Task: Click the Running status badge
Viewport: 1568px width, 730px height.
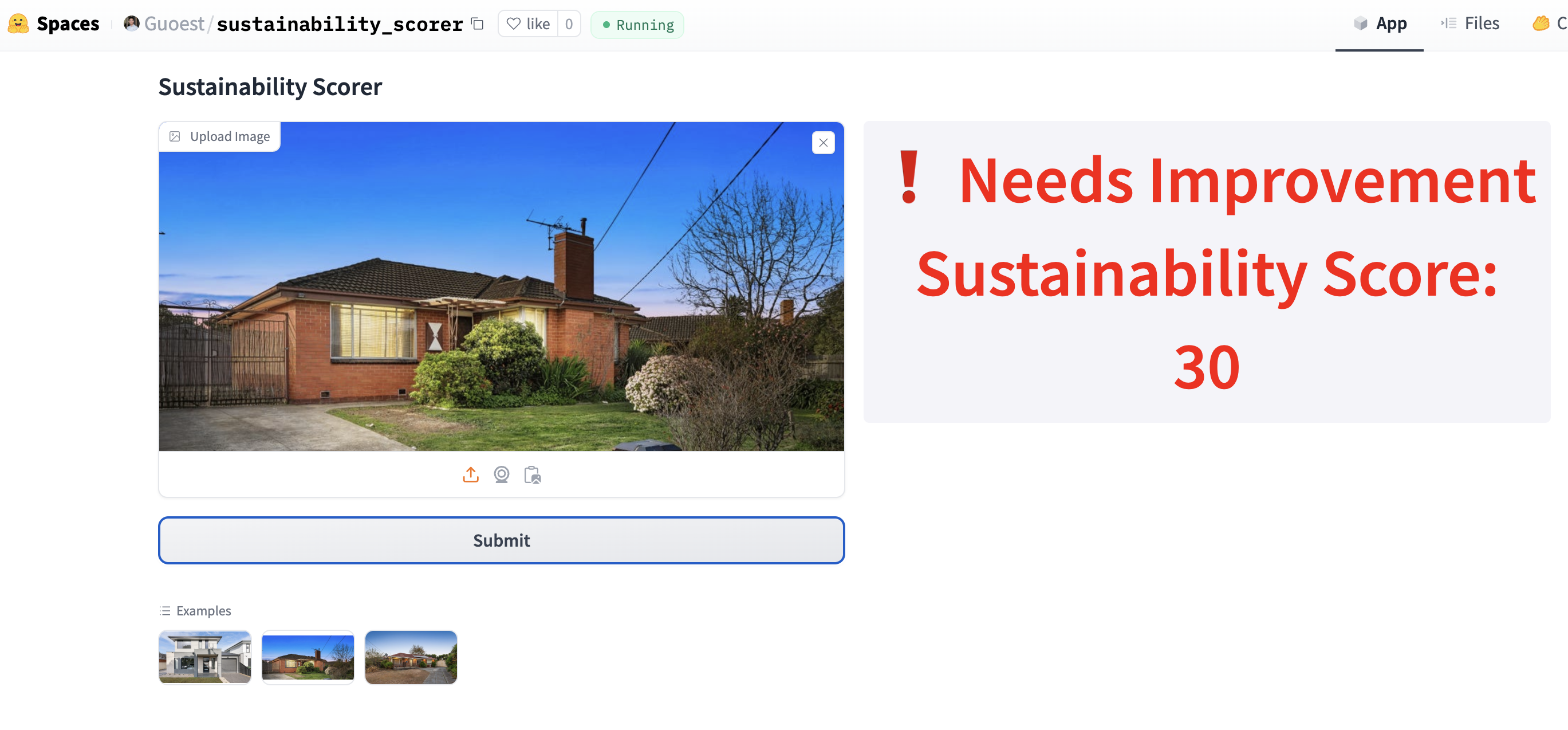Action: click(x=637, y=25)
